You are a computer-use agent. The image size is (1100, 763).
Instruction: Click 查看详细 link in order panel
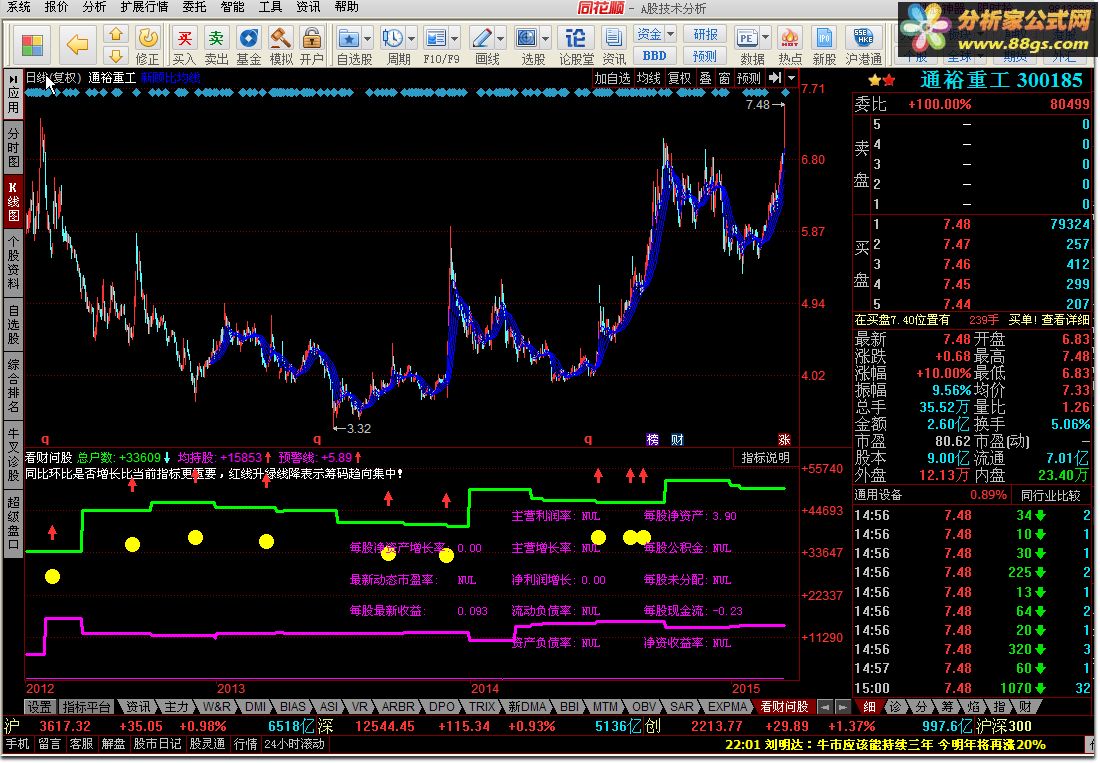(1065, 320)
